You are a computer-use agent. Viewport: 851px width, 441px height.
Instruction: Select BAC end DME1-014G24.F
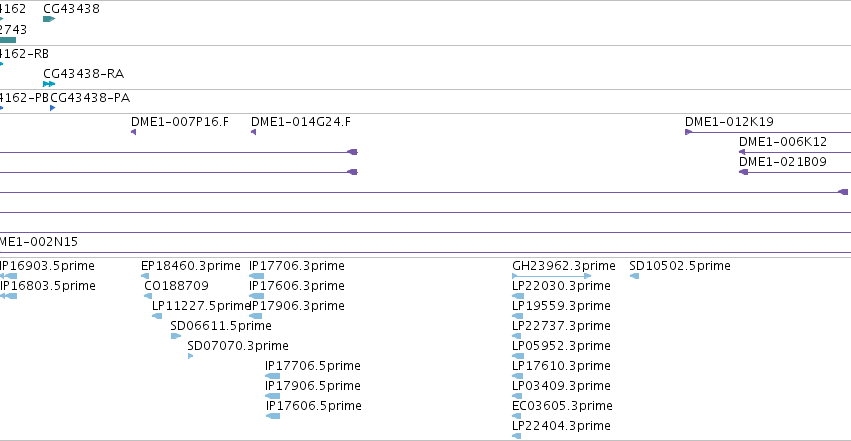click(301, 122)
